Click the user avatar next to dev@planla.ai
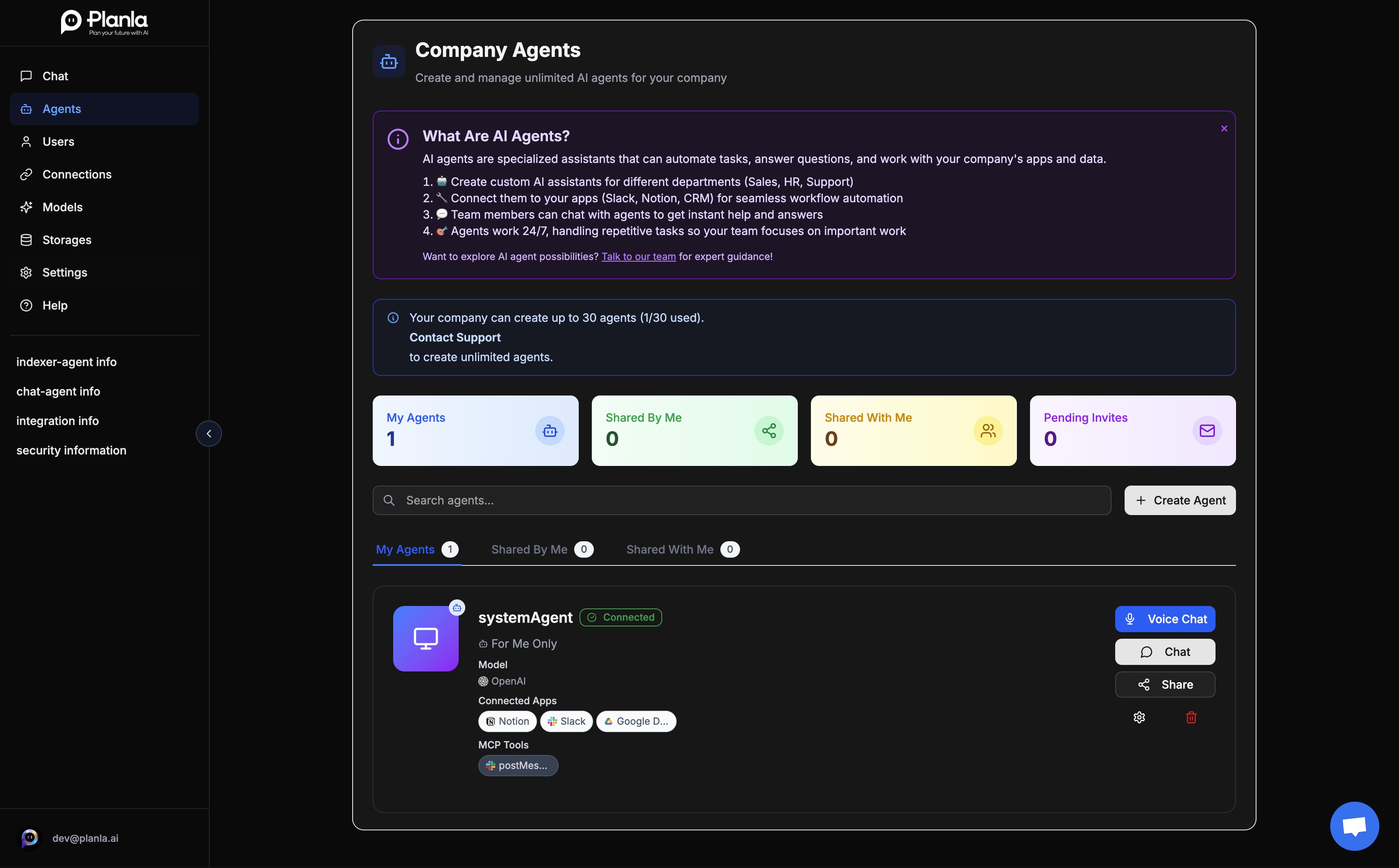The height and width of the screenshot is (868, 1399). 30,838
